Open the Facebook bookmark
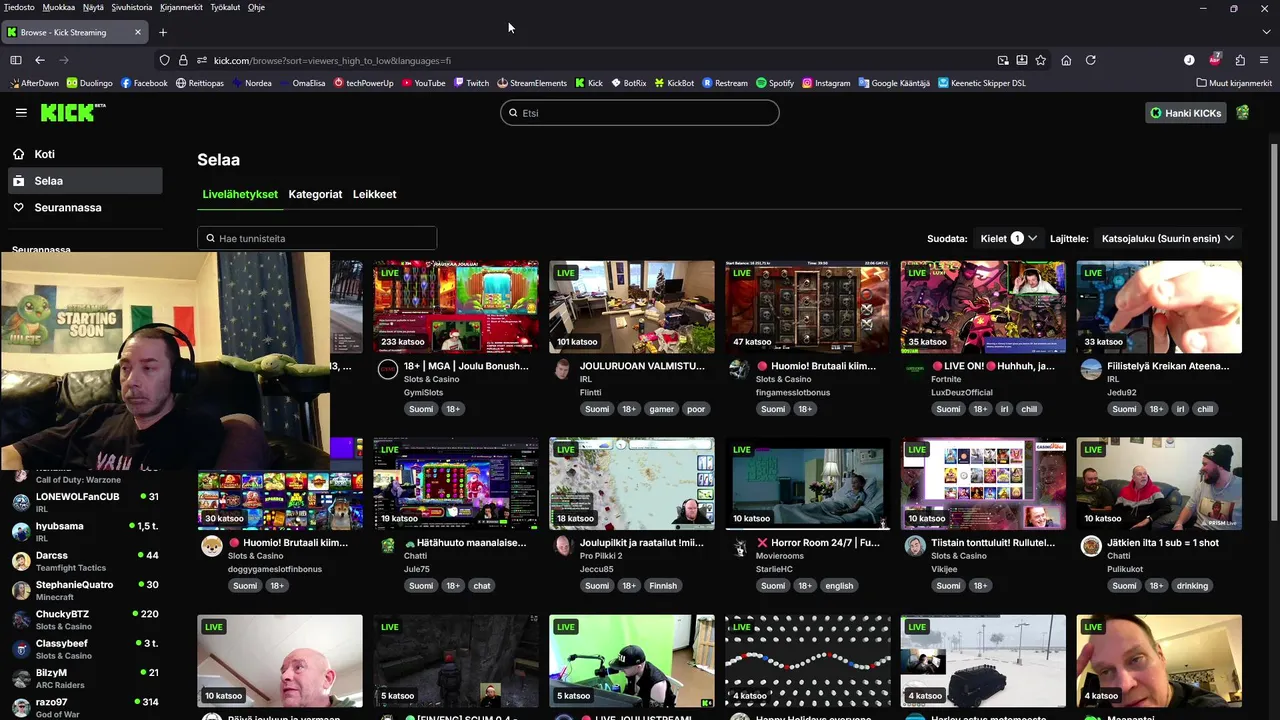1280x720 pixels. pos(144,83)
